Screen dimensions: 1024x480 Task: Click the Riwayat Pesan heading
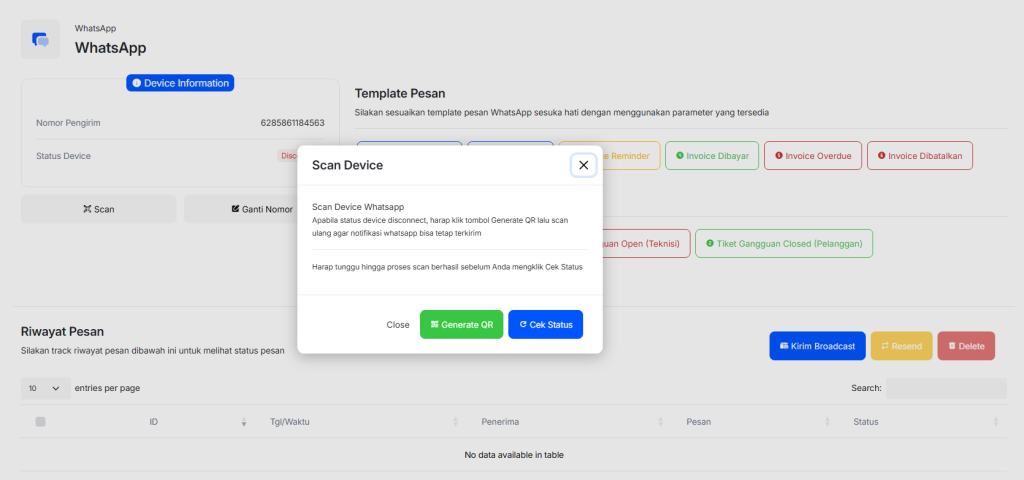[x=62, y=332]
